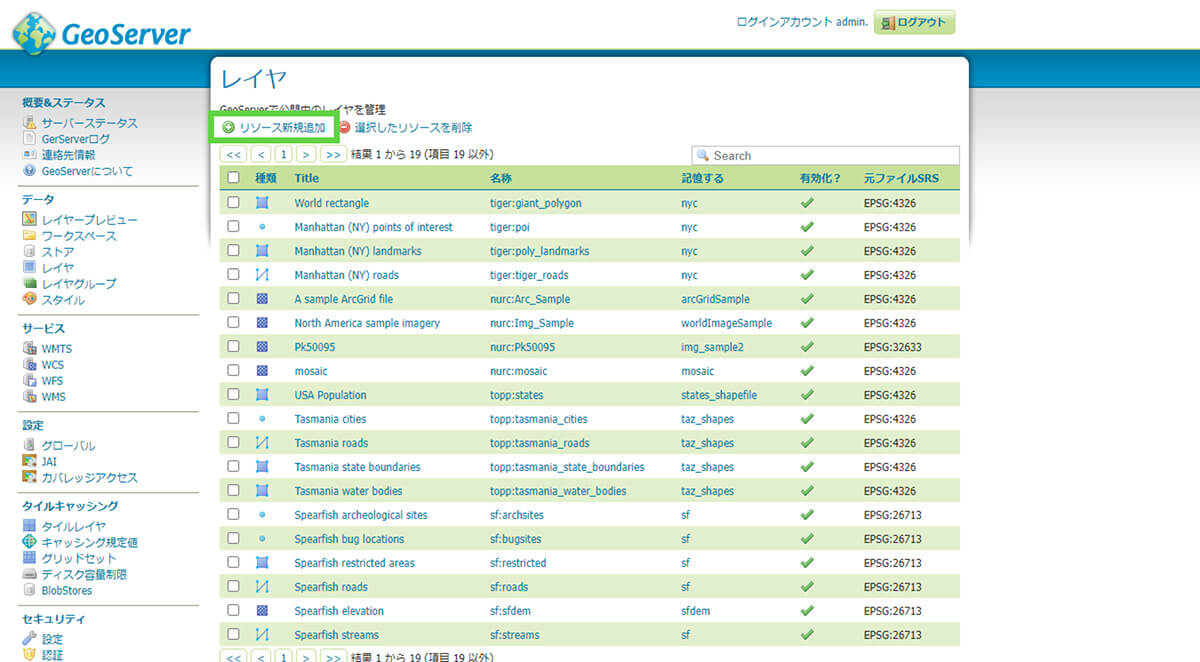Sort table by 種類 column header
Viewport: 1200px width, 662px height.
coord(265,178)
